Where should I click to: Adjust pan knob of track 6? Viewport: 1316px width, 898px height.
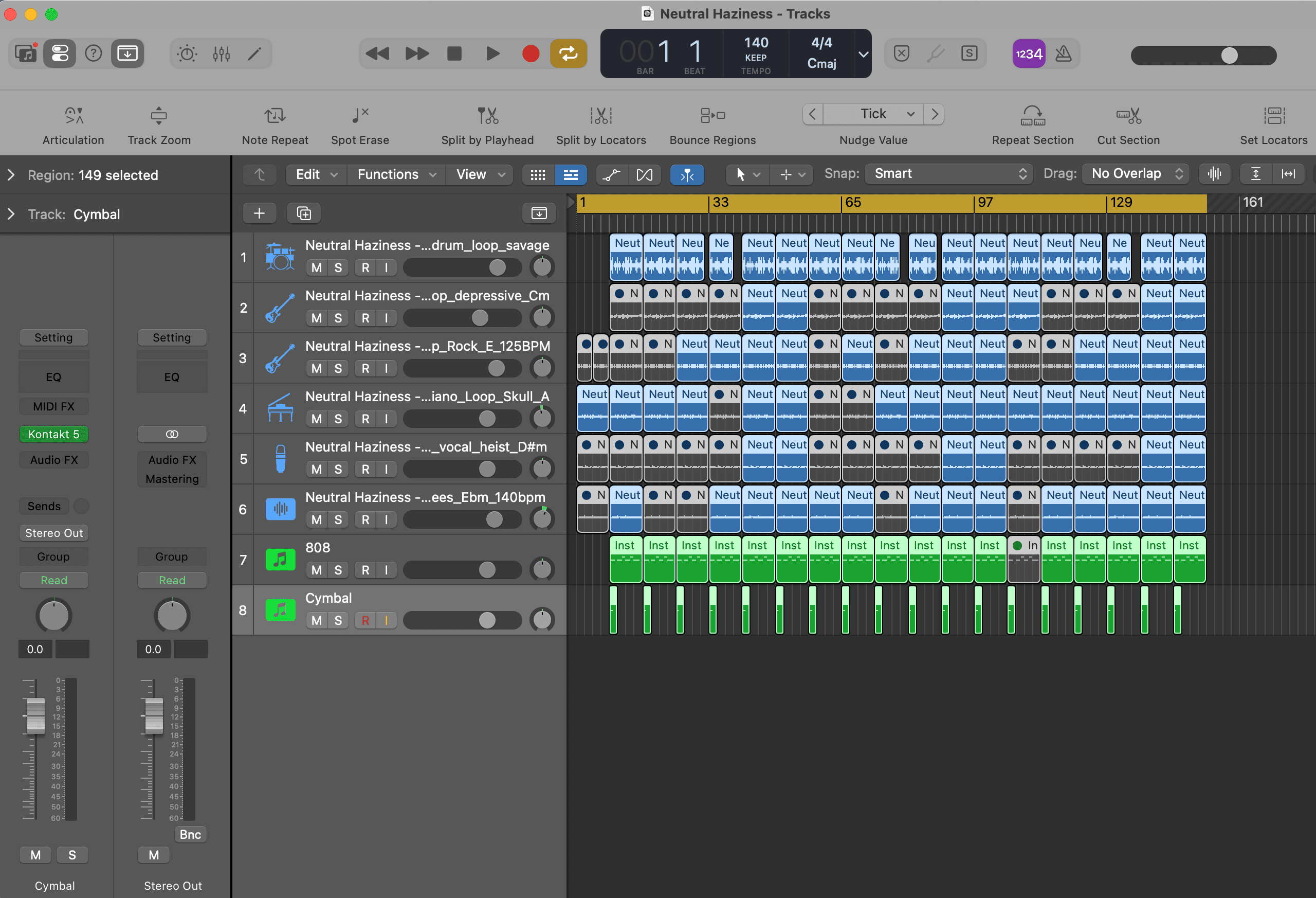coord(542,519)
